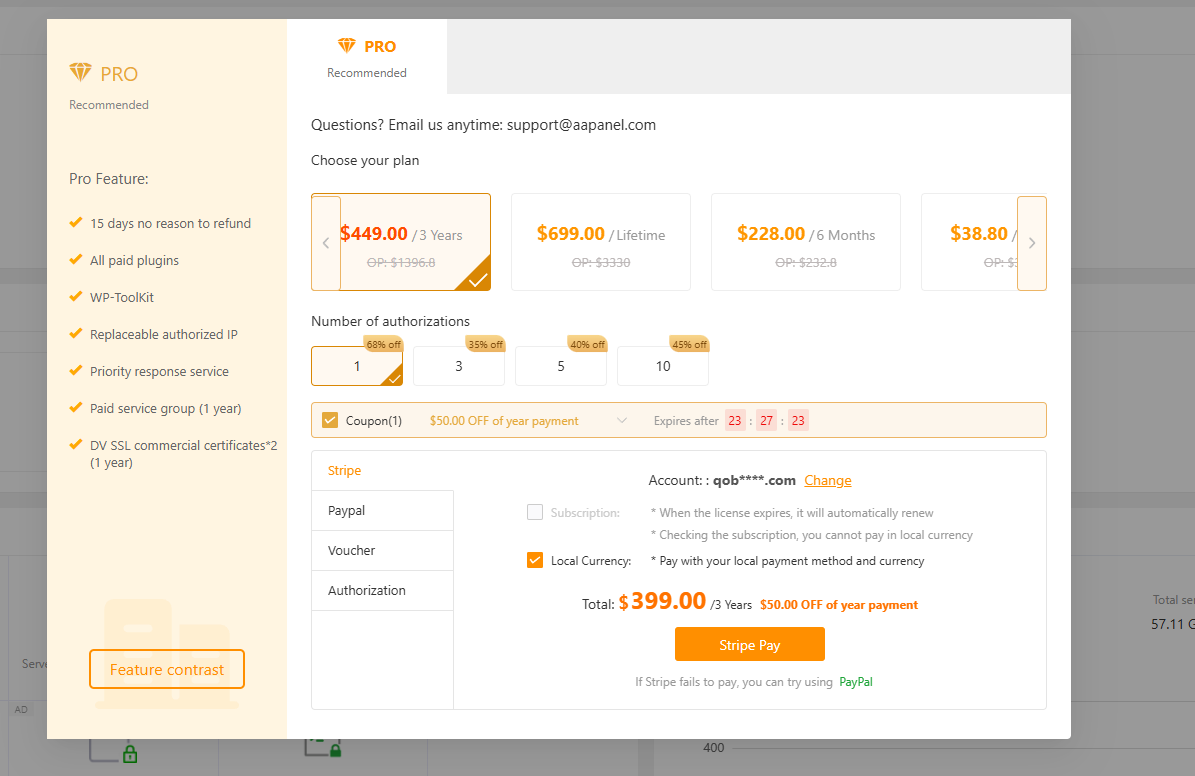Click the '40% off' badge
Image resolution: width=1195 pixels, height=776 pixels.
point(588,345)
